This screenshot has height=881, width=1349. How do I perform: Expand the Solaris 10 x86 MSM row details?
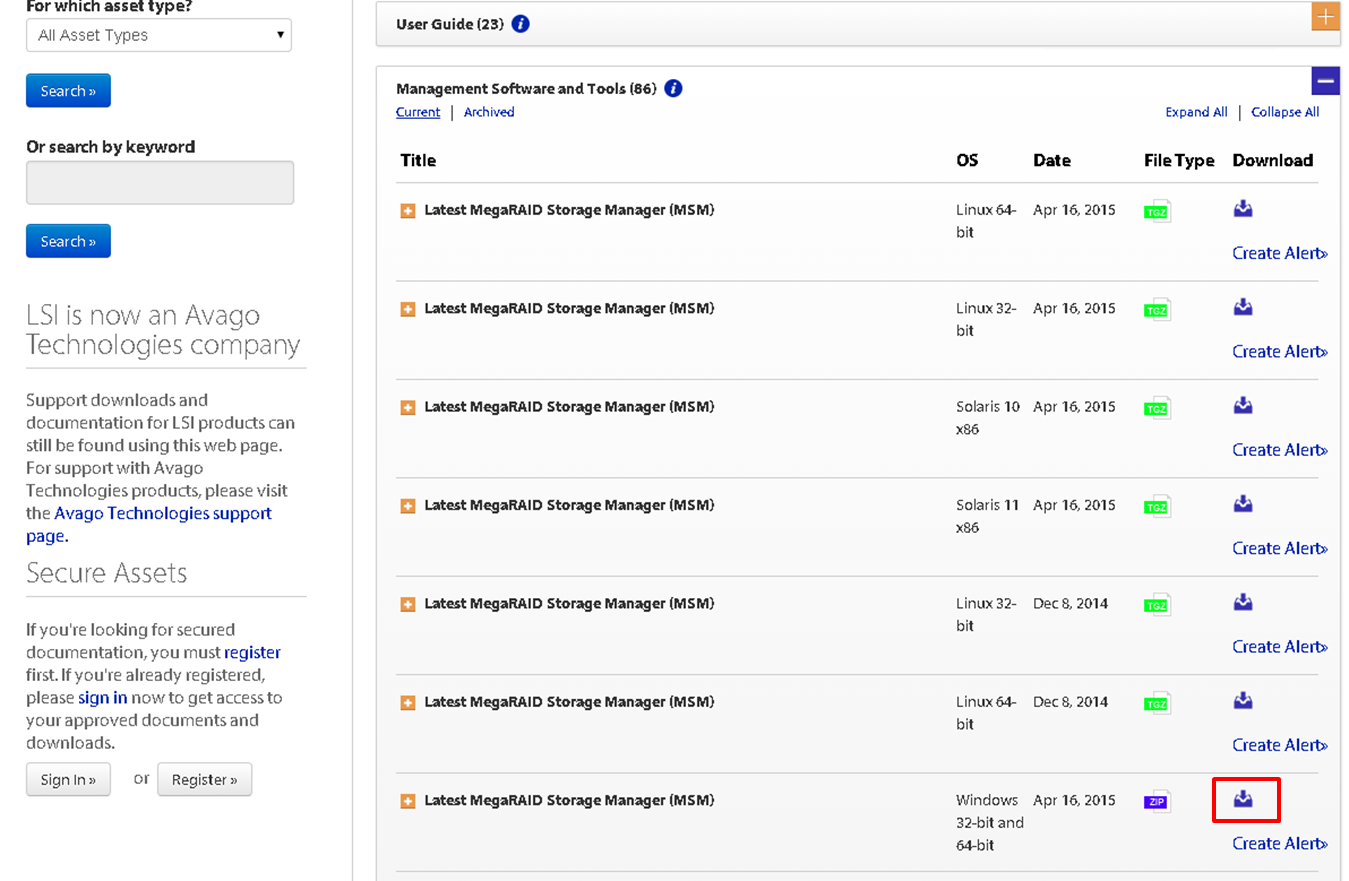(408, 408)
